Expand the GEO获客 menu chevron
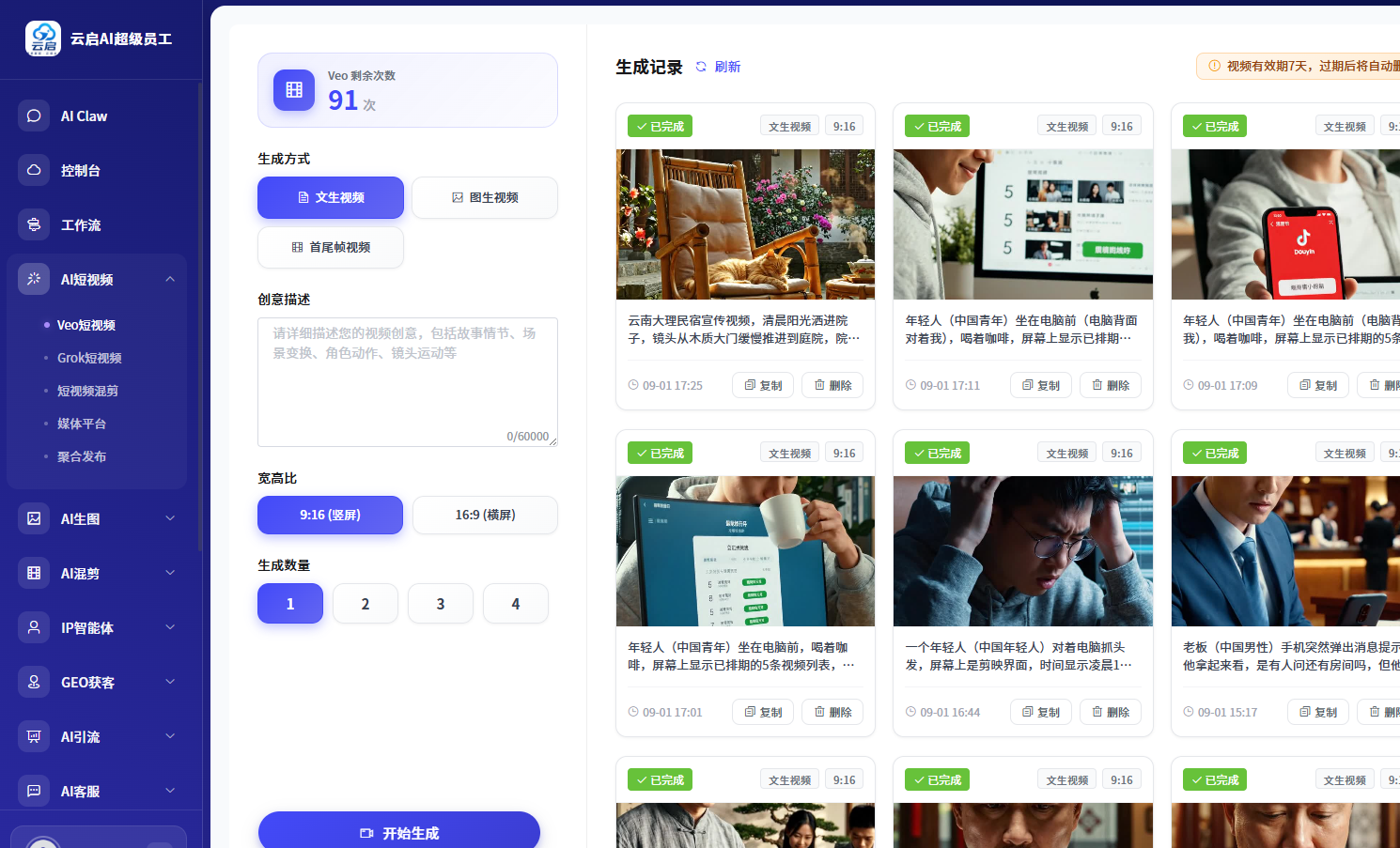The height and width of the screenshot is (848, 1400). click(x=170, y=682)
